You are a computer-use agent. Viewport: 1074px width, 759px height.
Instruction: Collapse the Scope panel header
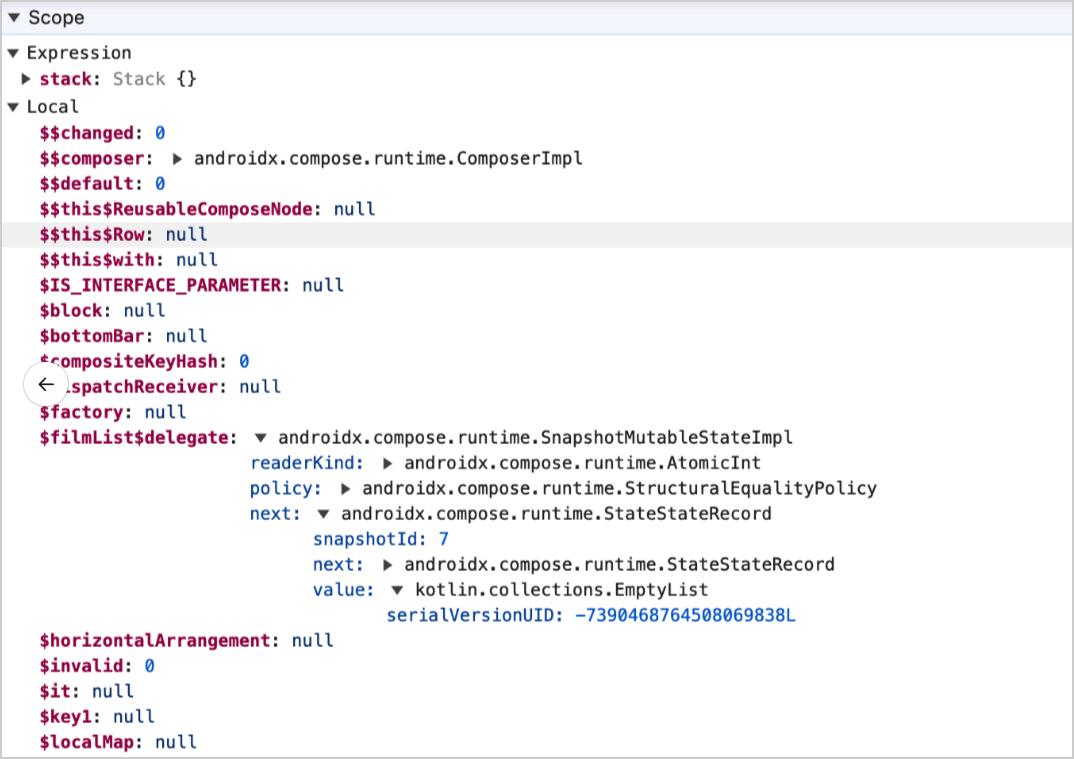pos(12,17)
